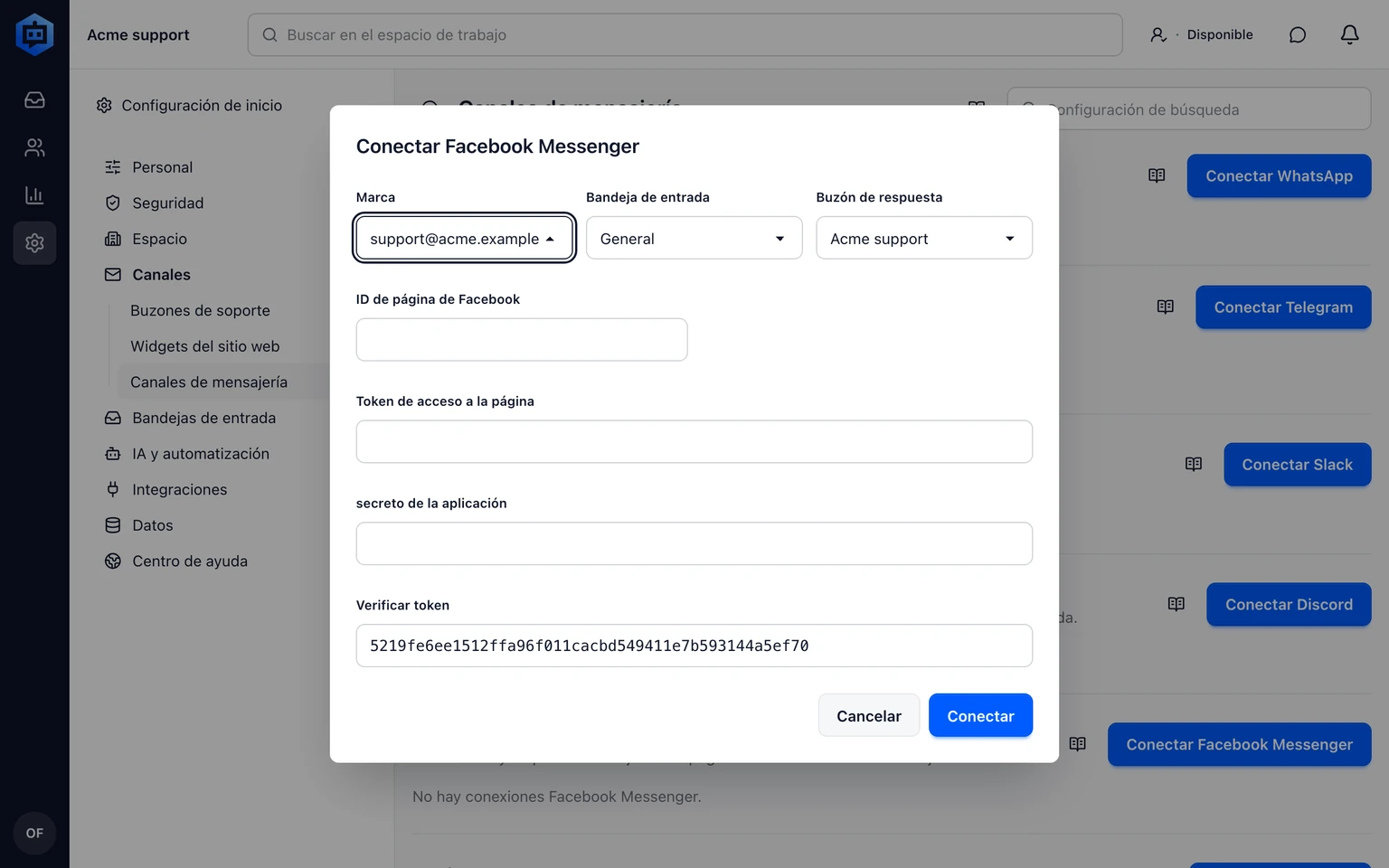Click the Conectar Discord button

pyautogui.click(x=1289, y=604)
